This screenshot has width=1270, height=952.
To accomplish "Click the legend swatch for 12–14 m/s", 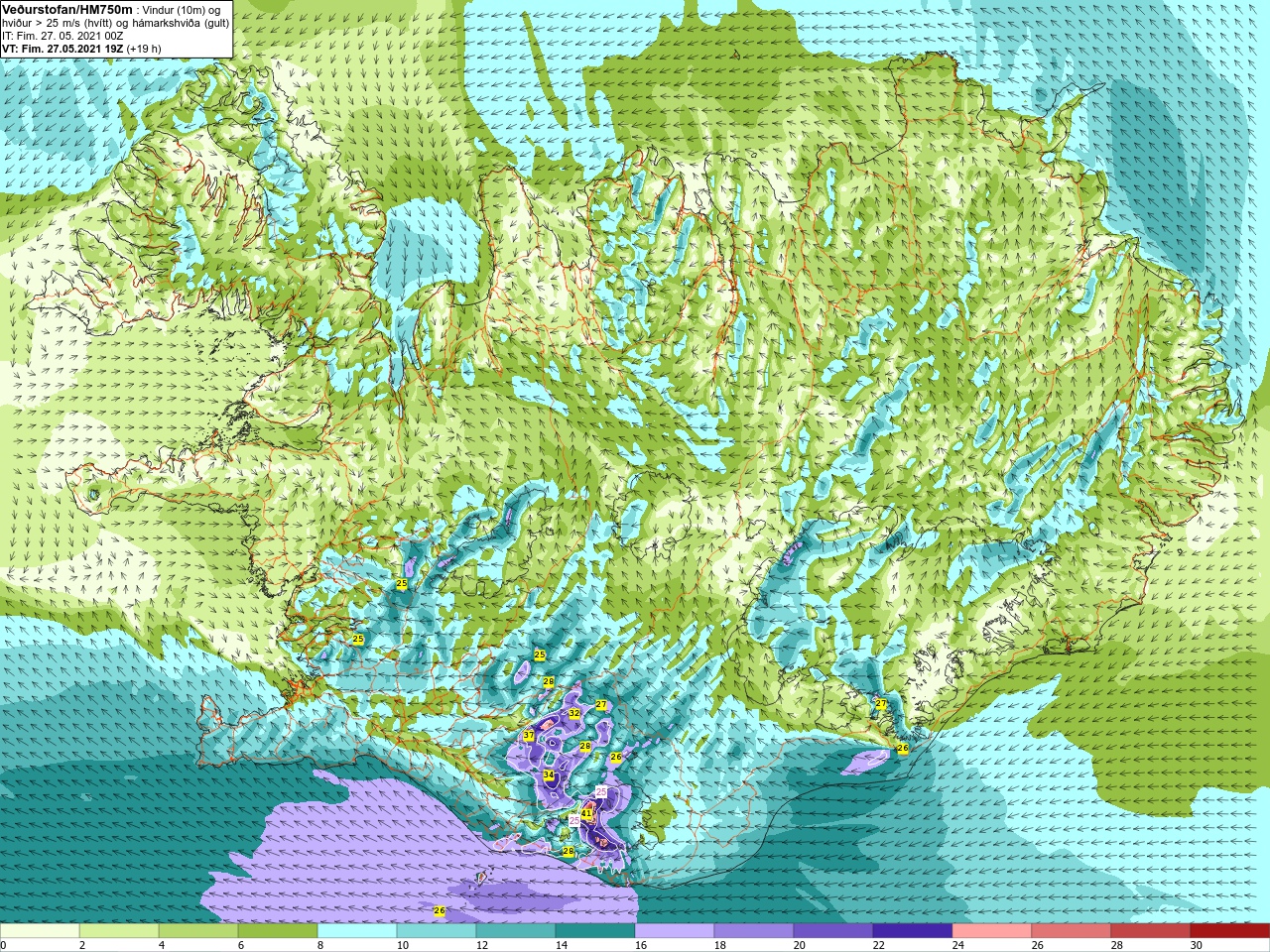I will coord(516,930).
